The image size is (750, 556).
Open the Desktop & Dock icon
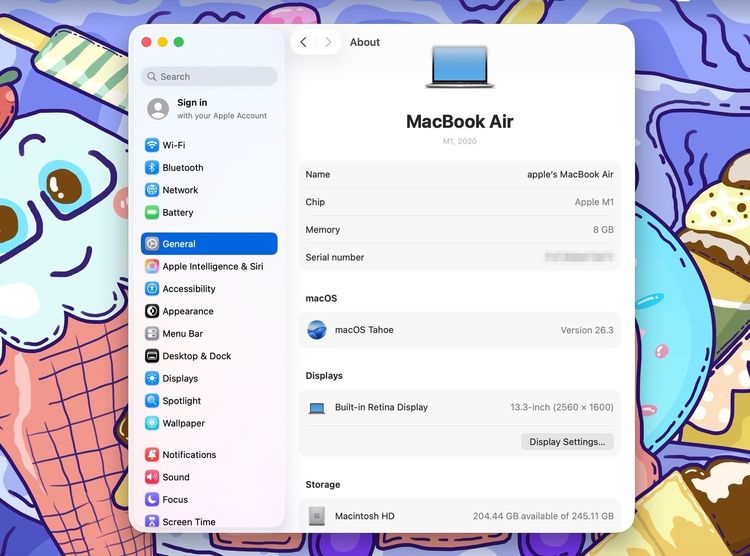(x=152, y=356)
